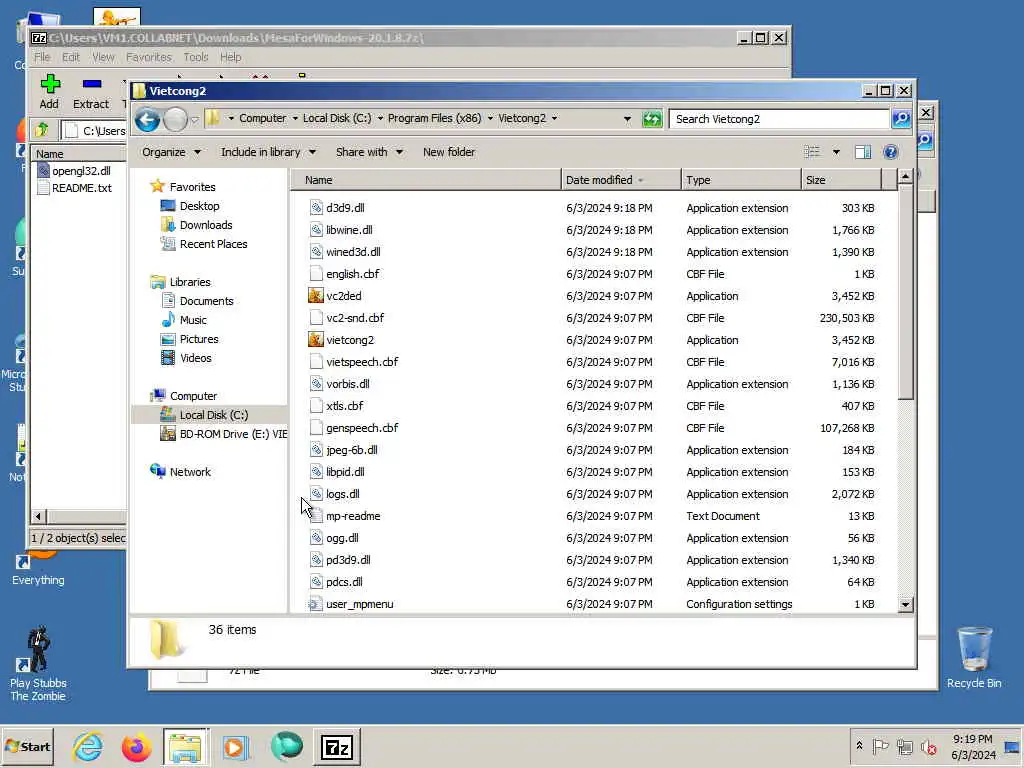Open recent pages dropdown next to Forward button

pos(194,120)
